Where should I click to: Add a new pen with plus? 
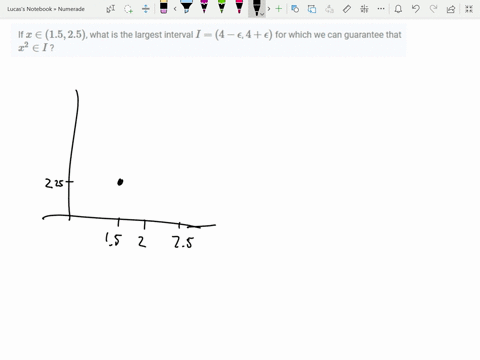point(279,9)
